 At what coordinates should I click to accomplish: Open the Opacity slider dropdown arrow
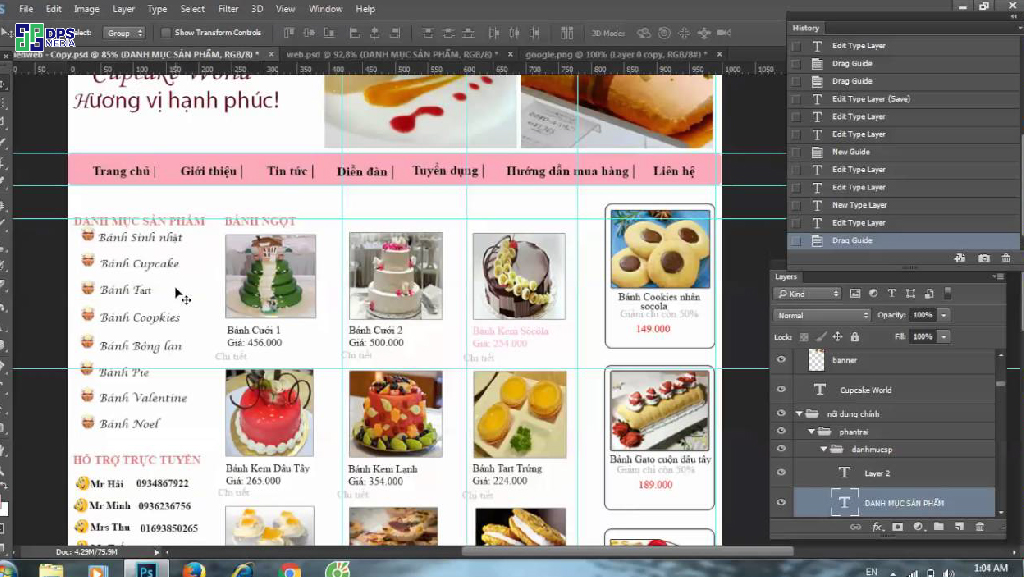click(943, 315)
